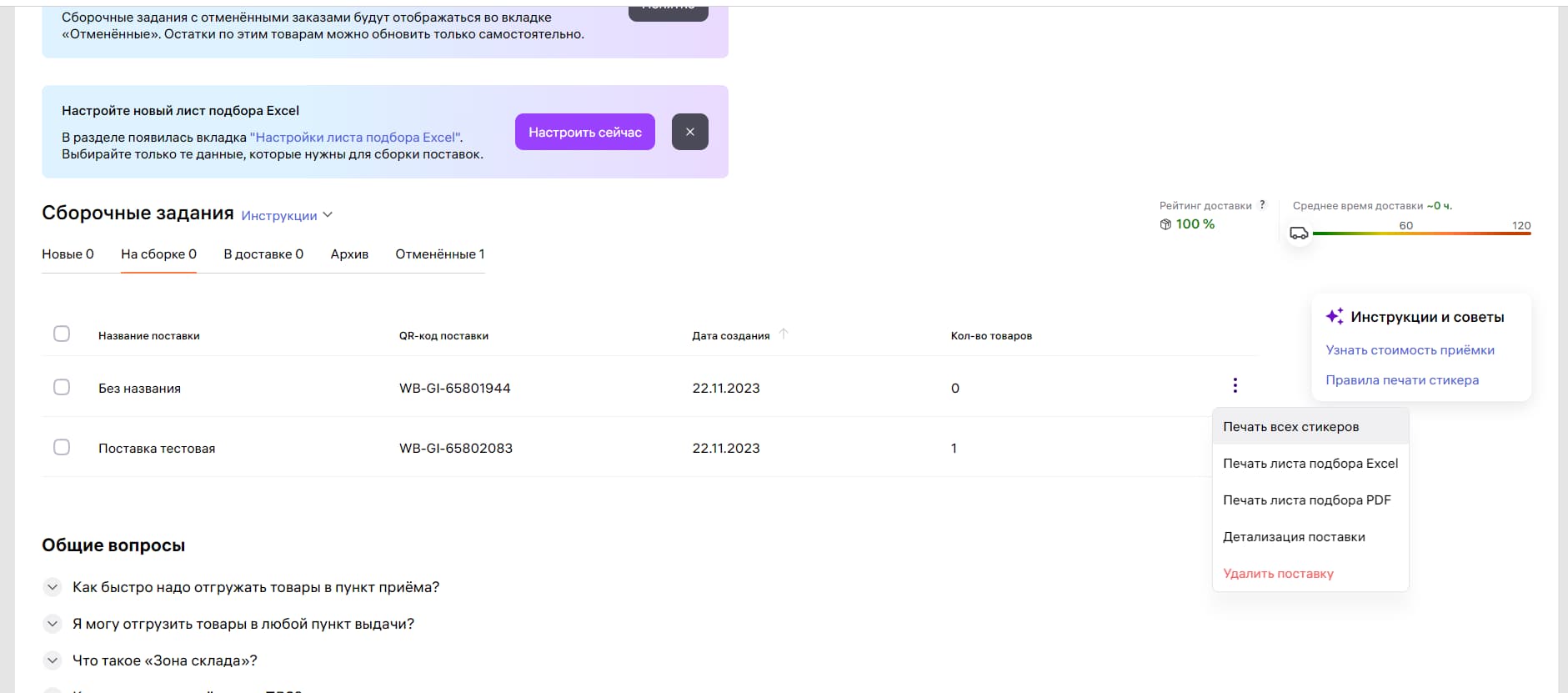This screenshot has height=693, width=1568.
Task: Select the На сборке 0 tab
Action: pyautogui.click(x=158, y=254)
